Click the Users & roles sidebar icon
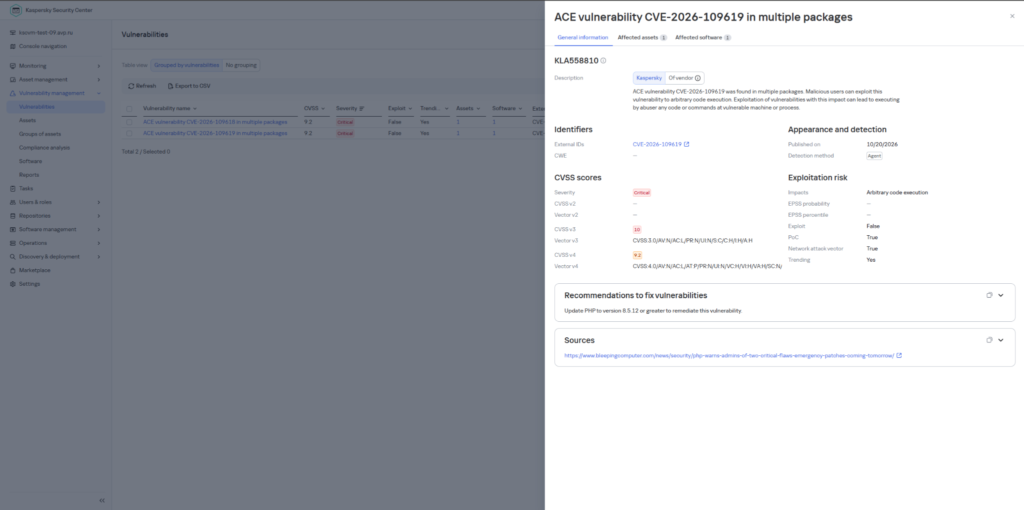 (13, 202)
